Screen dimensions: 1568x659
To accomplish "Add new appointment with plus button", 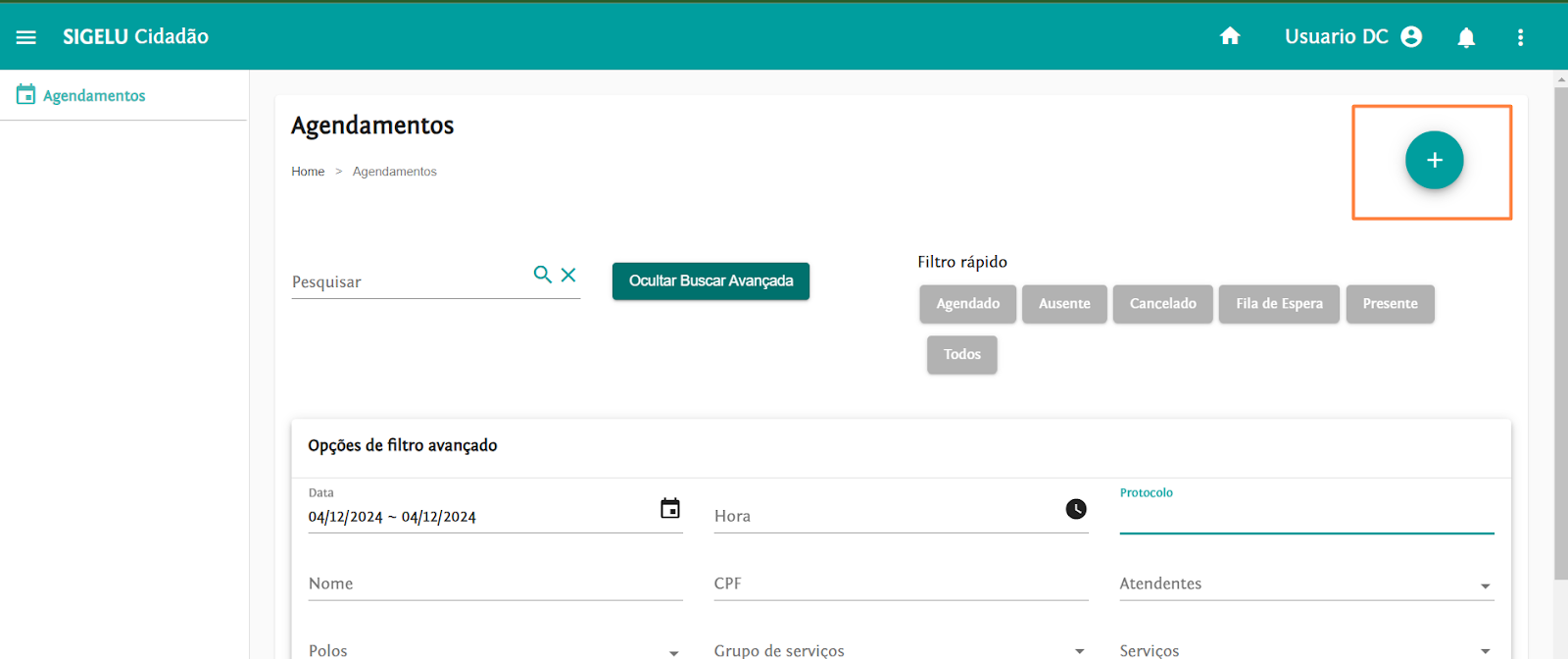I will [x=1434, y=160].
